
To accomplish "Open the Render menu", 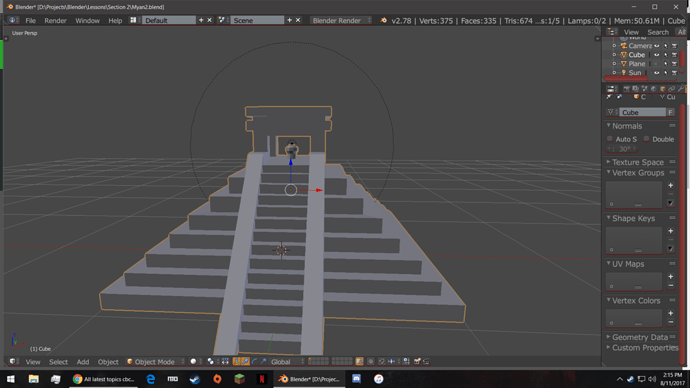I will 55,20.
